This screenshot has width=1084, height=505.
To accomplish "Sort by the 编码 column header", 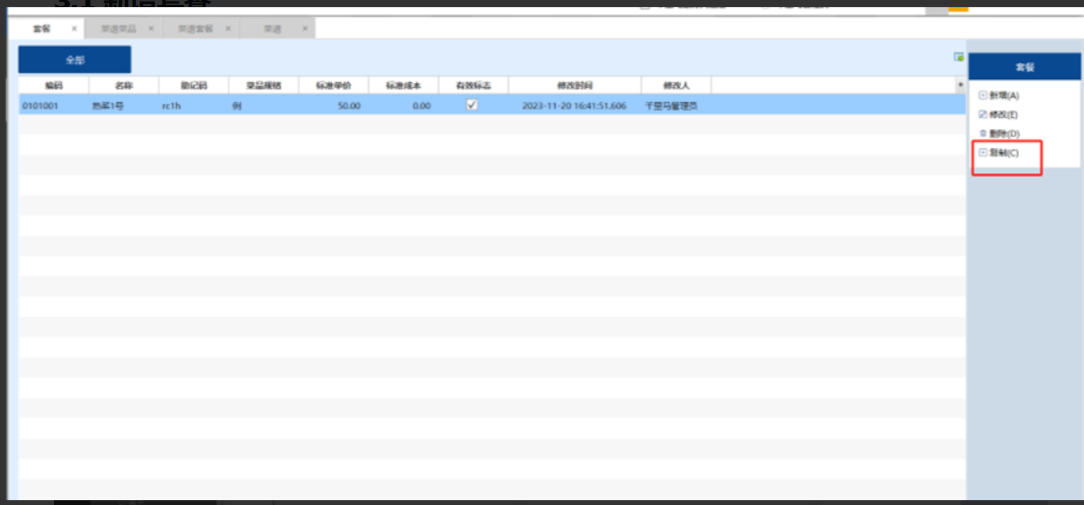I will click(x=53, y=86).
